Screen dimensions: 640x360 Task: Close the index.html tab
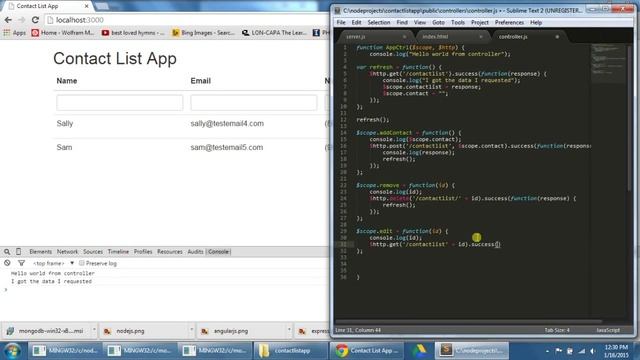click(x=481, y=37)
